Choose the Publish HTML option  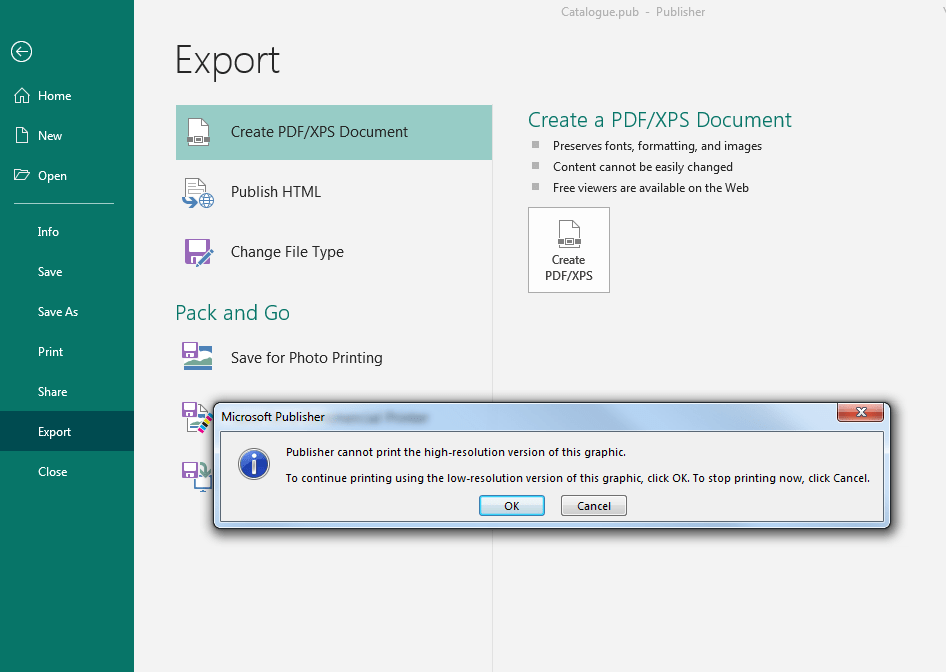coord(198,192)
